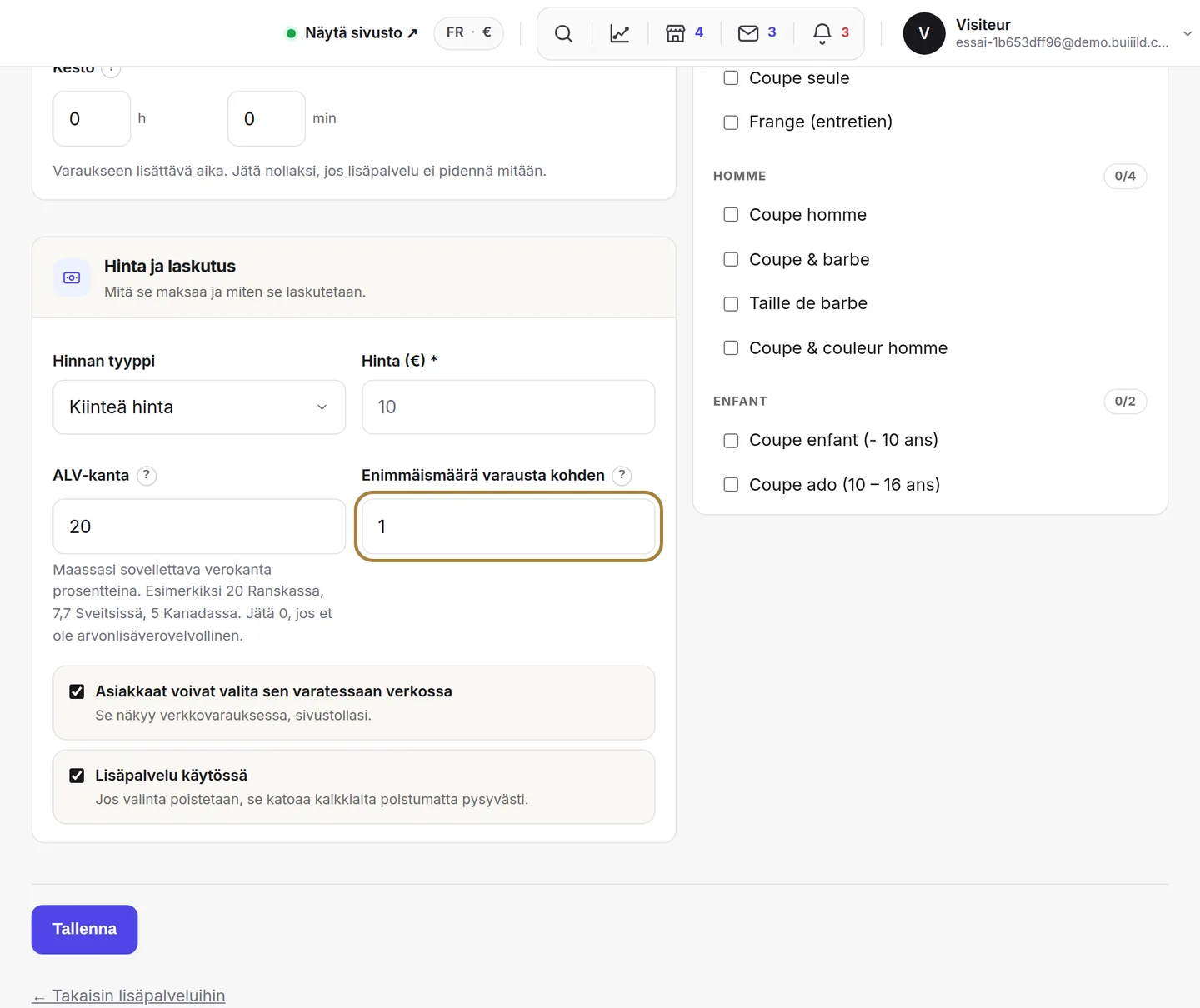Tick the Frange (entretien) checkbox

click(731, 122)
